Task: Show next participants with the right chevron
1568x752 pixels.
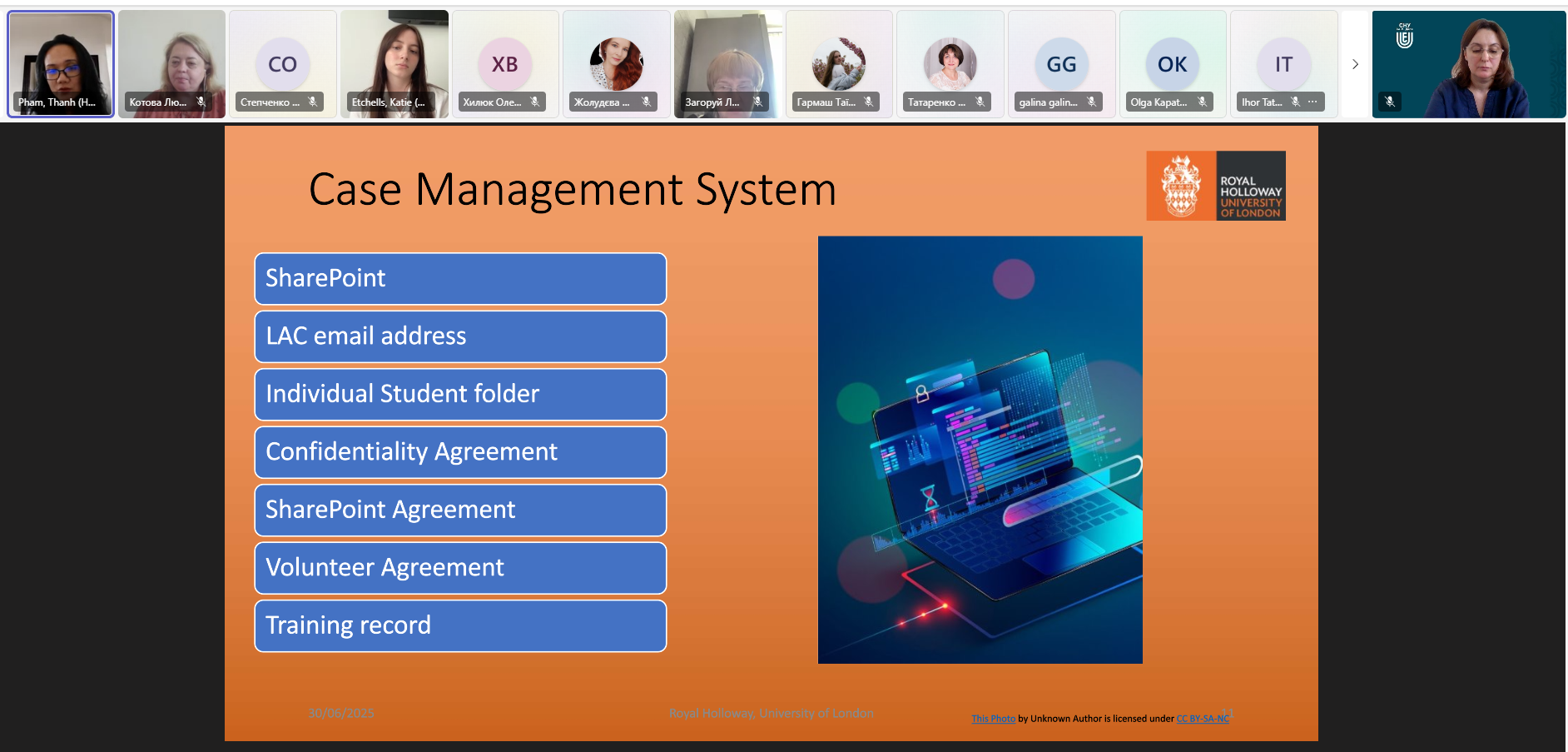Action: (1355, 64)
